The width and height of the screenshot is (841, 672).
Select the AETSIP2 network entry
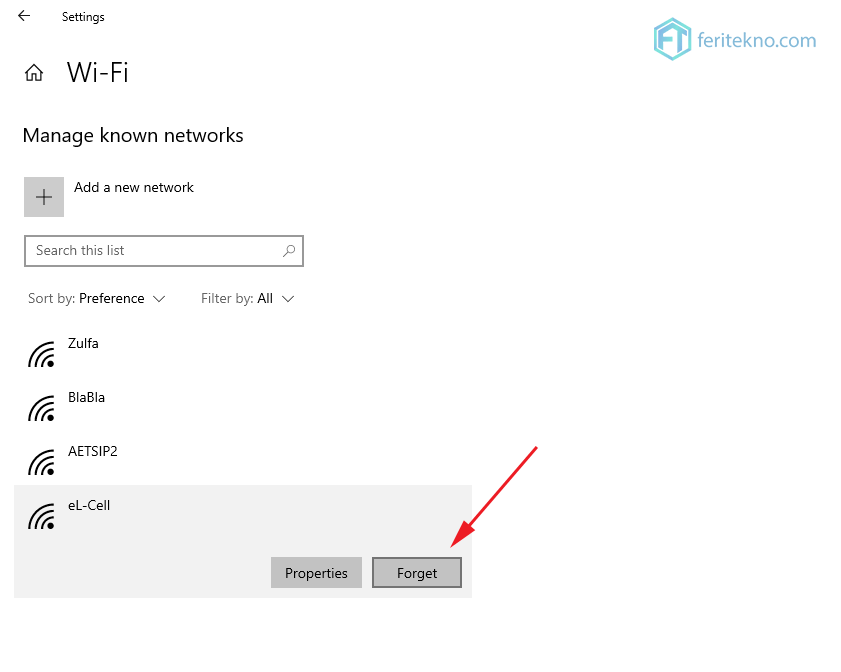coord(243,462)
